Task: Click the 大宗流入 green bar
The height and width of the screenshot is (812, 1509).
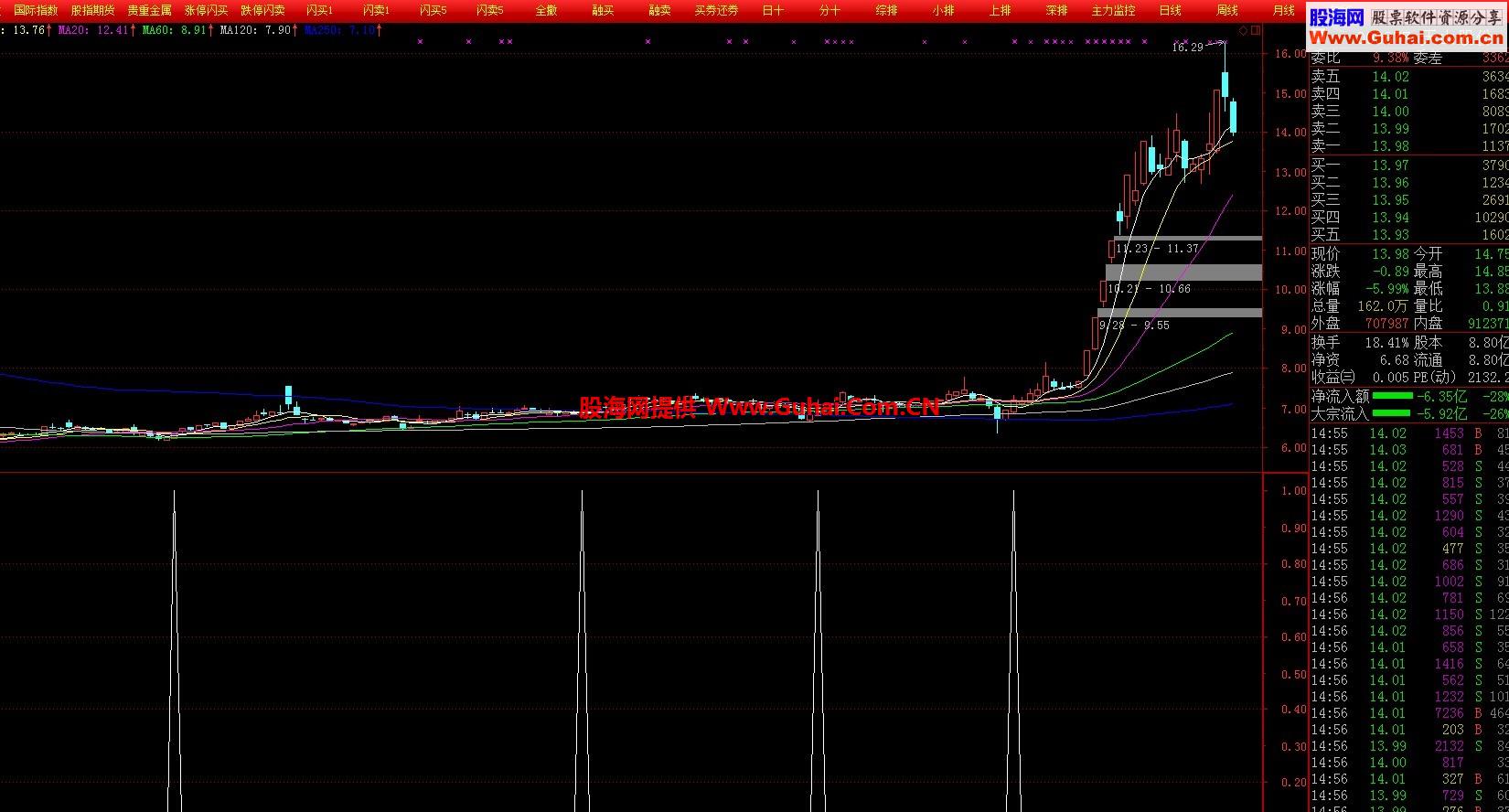Action: coord(1393,413)
